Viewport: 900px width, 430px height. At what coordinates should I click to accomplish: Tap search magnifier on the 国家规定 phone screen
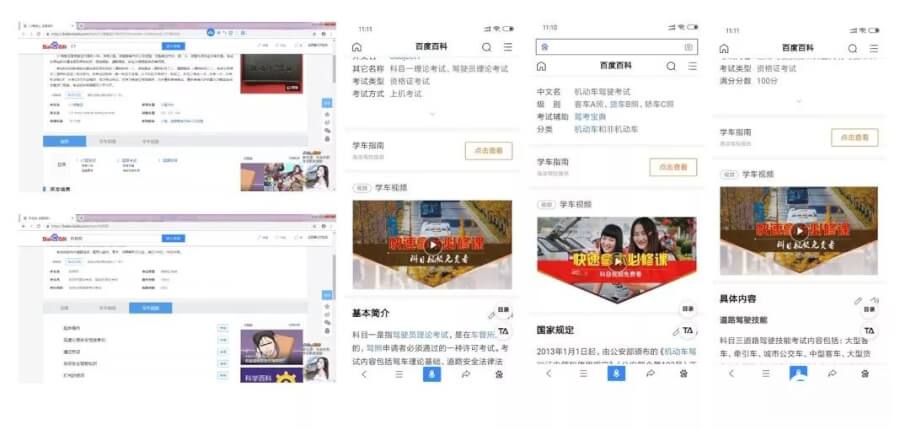pos(671,66)
